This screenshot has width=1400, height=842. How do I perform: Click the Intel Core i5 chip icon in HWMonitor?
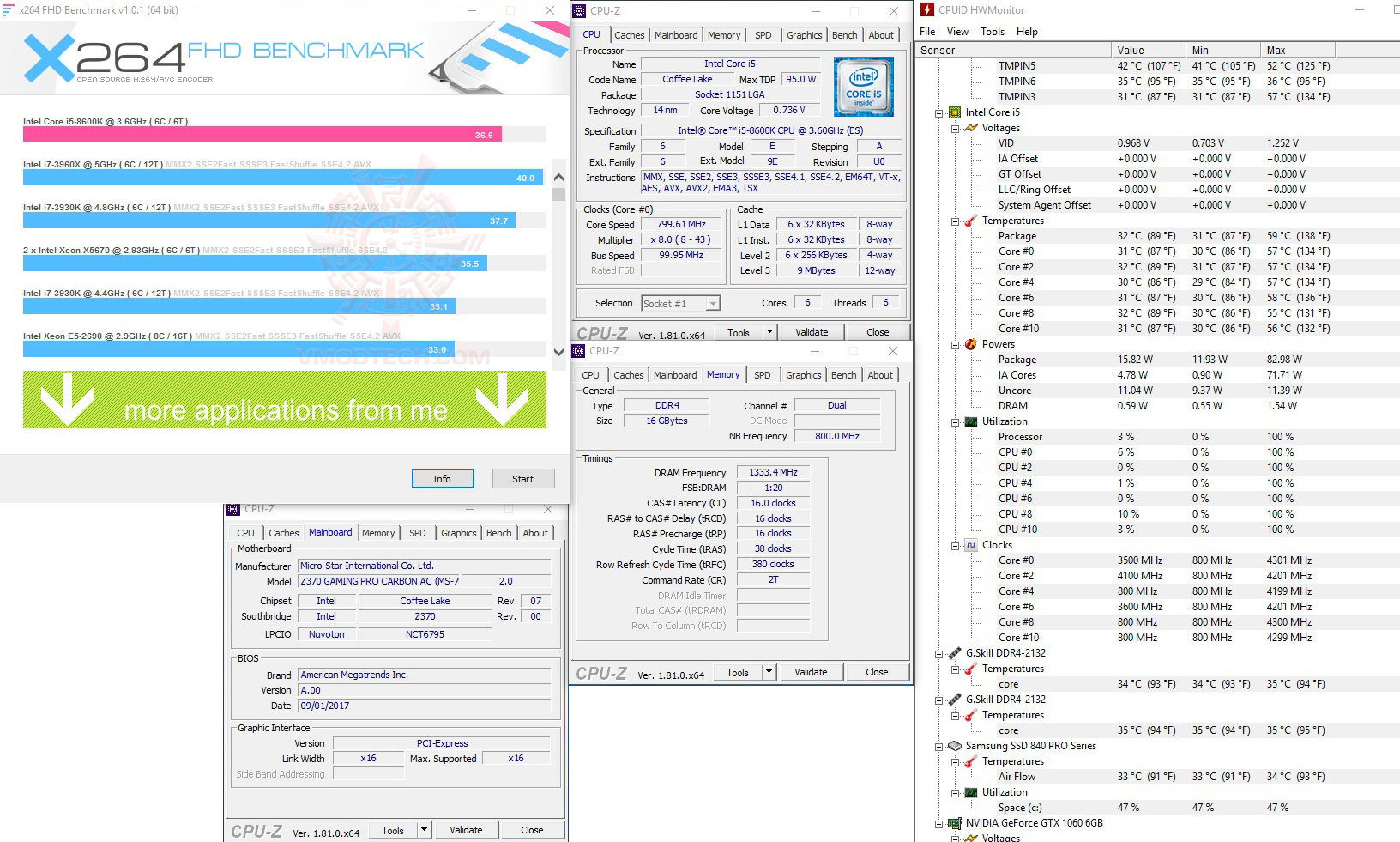(954, 112)
